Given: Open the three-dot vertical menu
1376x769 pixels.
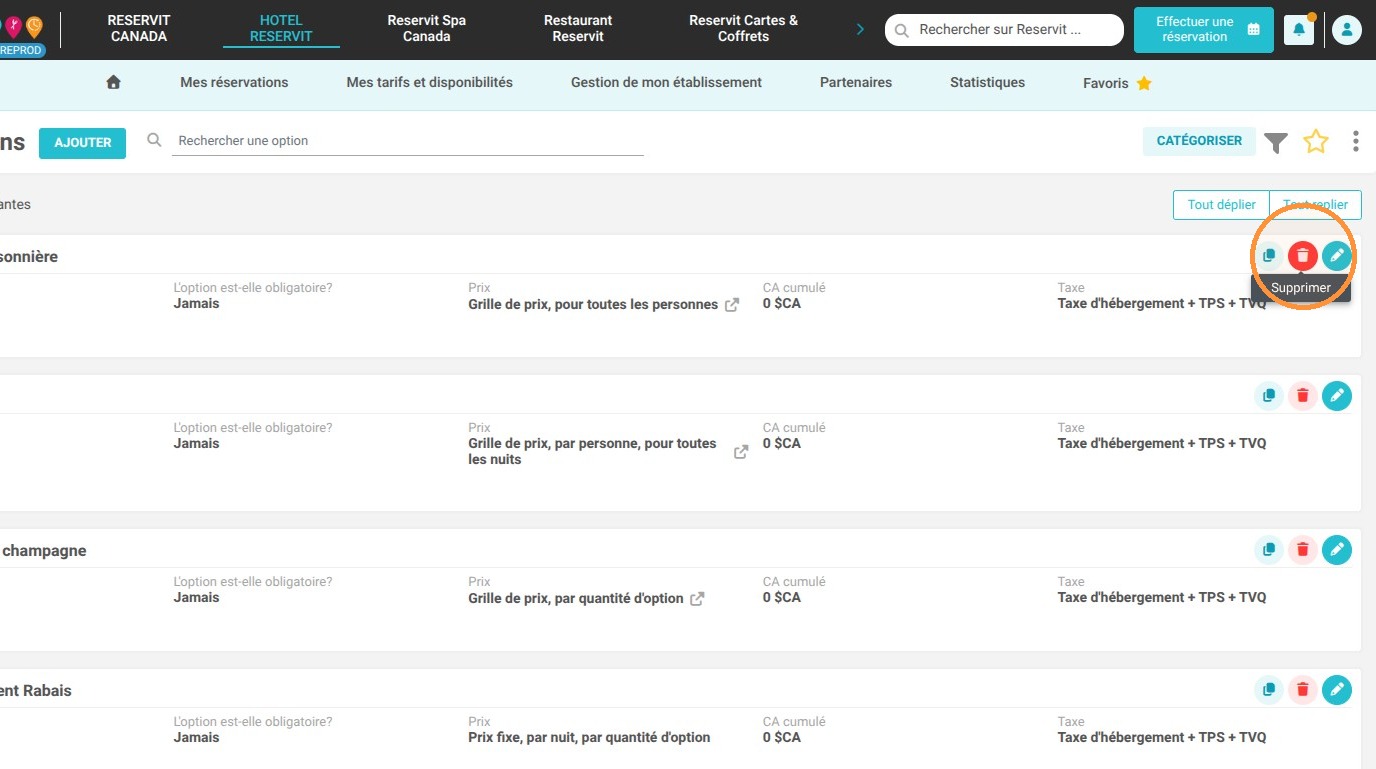Looking at the screenshot, I should pyautogui.click(x=1356, y=142).
